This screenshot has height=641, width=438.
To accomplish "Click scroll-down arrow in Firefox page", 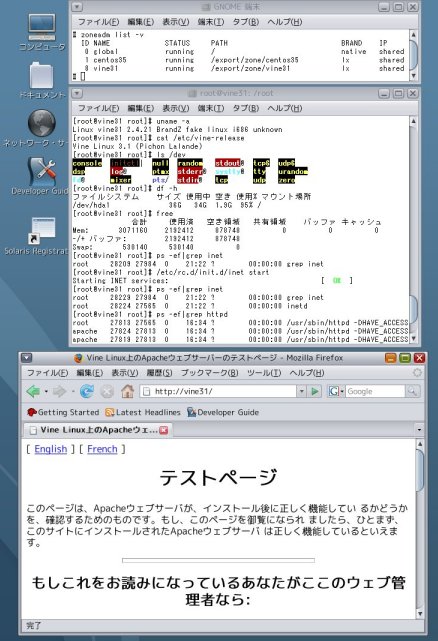I will (x=420, y=613).
